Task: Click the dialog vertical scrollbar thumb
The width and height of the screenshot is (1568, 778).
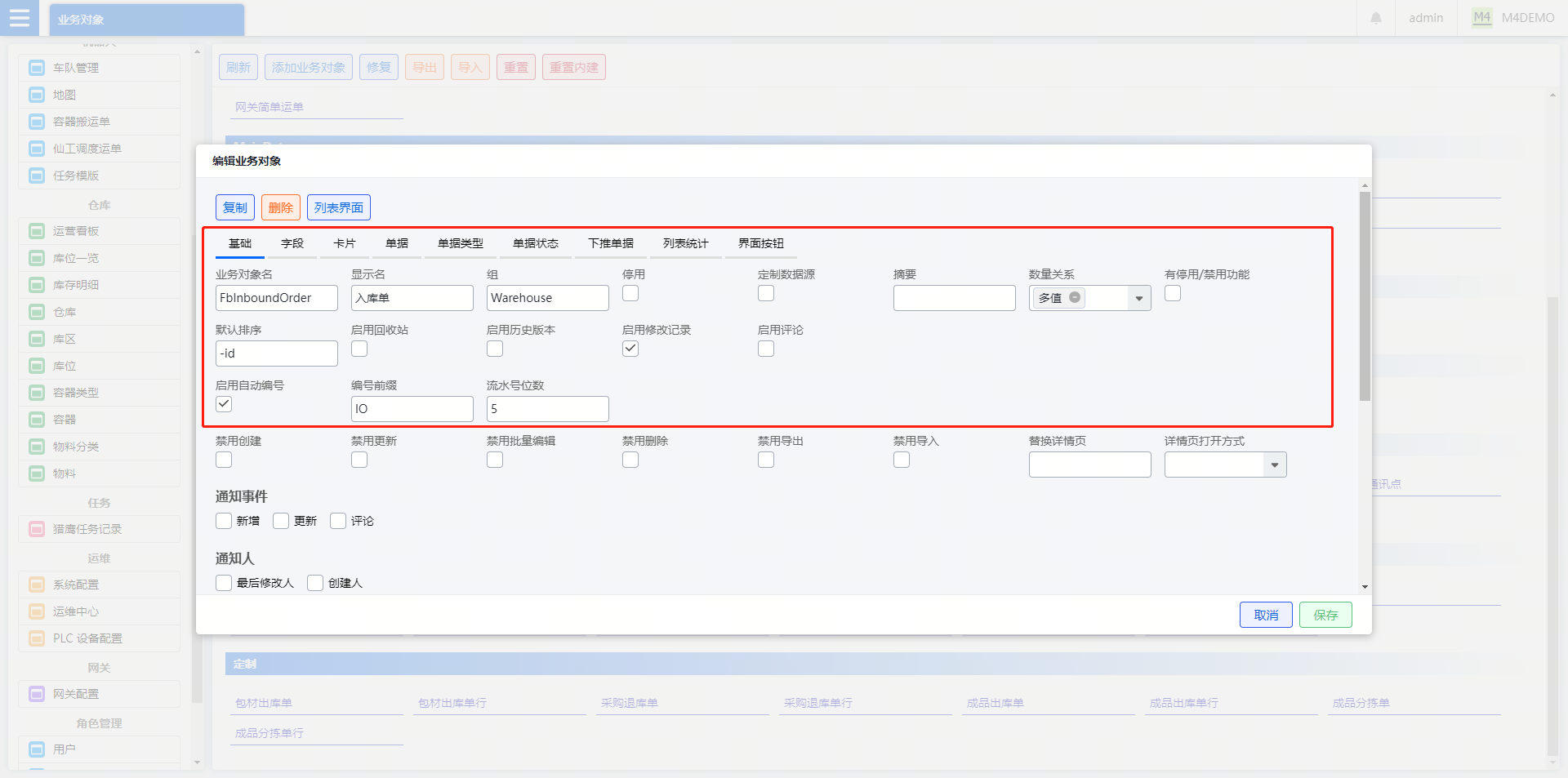Action: (1365, 296)
